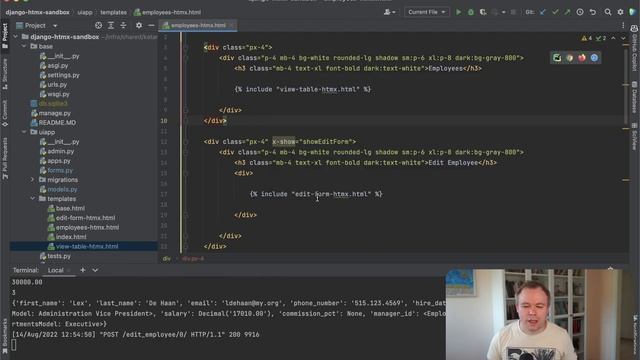Open Pull Requests tool window
640x360 pixels.
point(5,158)
